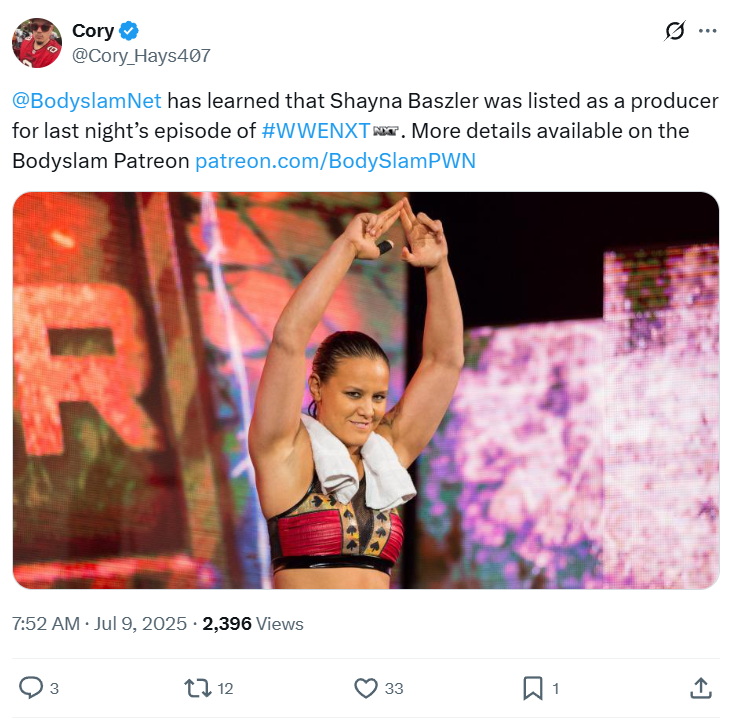View the 2,396 Views analytics
Image resolution: width=737 pixels, height=723 pixels.
(253, 623)
